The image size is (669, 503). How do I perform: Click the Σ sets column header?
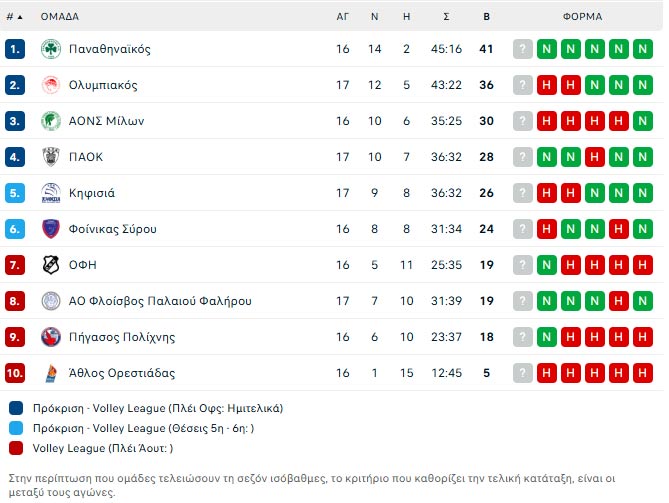tap(446, 17)
